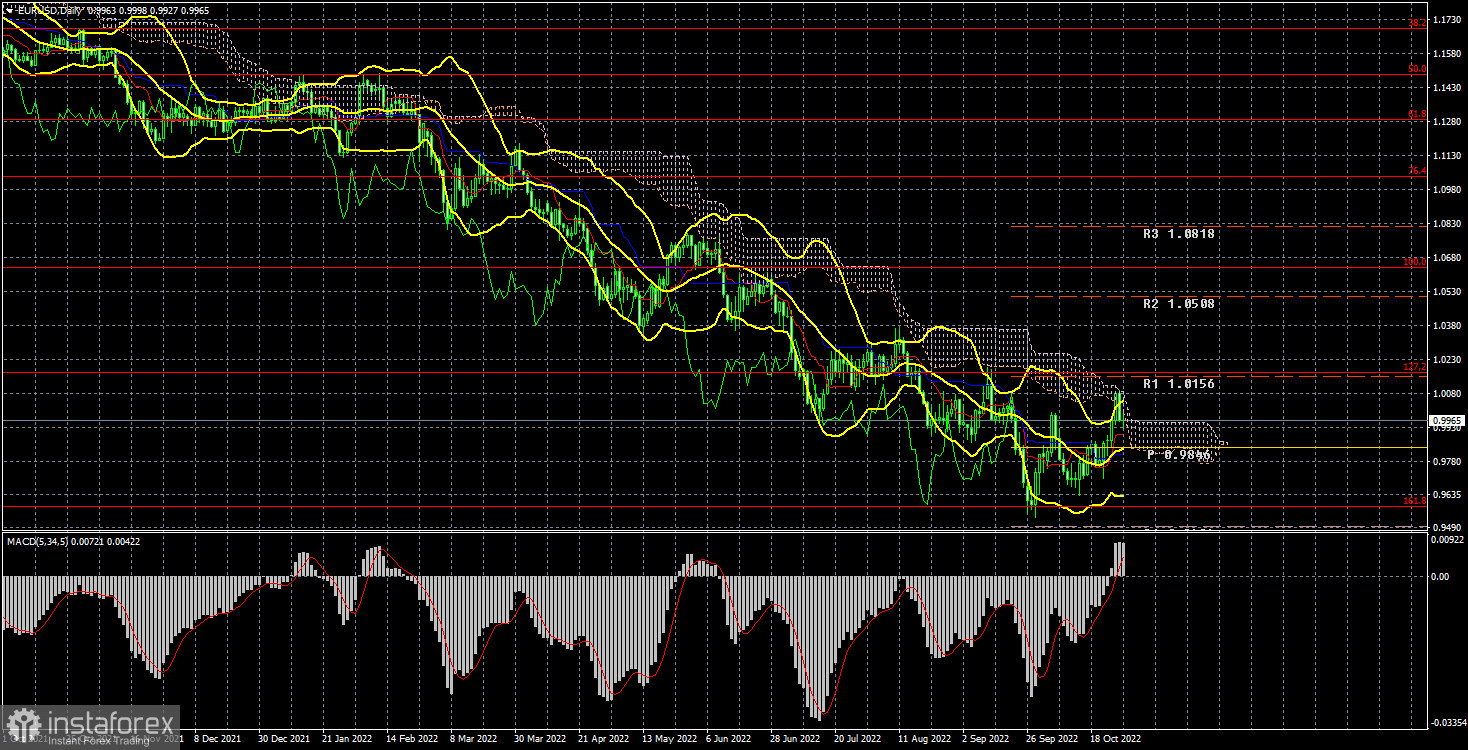Click the 1.0380 price axis label
Image resolution: width=1468 pixels, height=750 pixels.
click(x=1447, y=326)
